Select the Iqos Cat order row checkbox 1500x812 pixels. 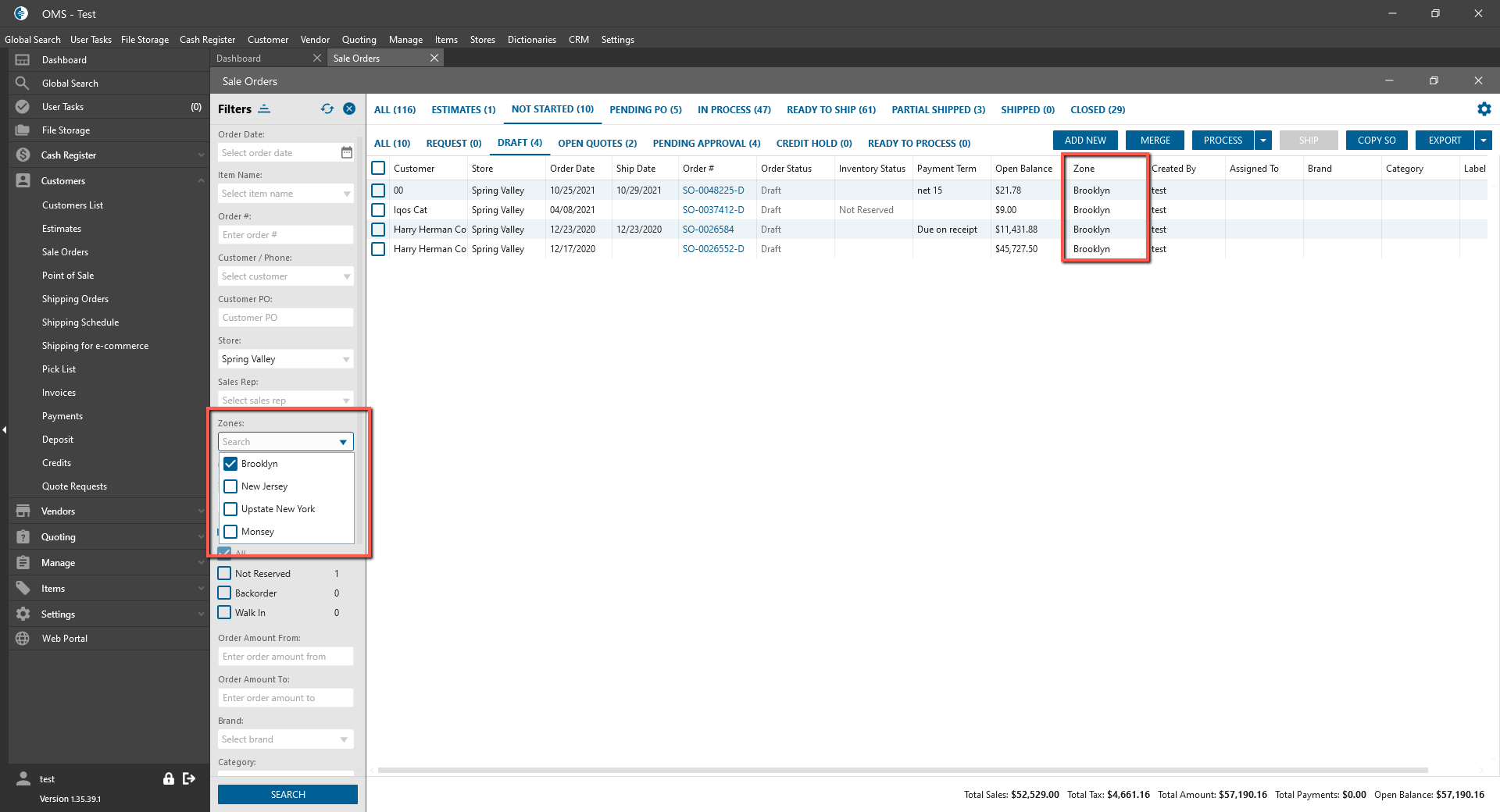378,210
